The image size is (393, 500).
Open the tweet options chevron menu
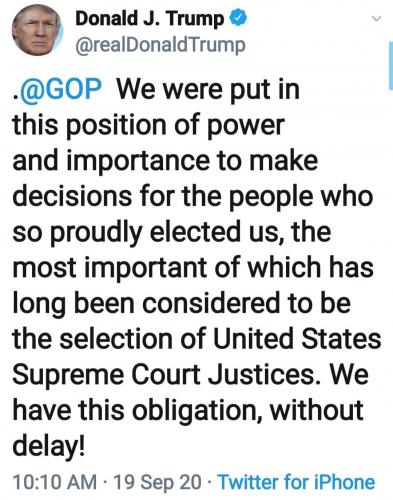click(376, 19)
